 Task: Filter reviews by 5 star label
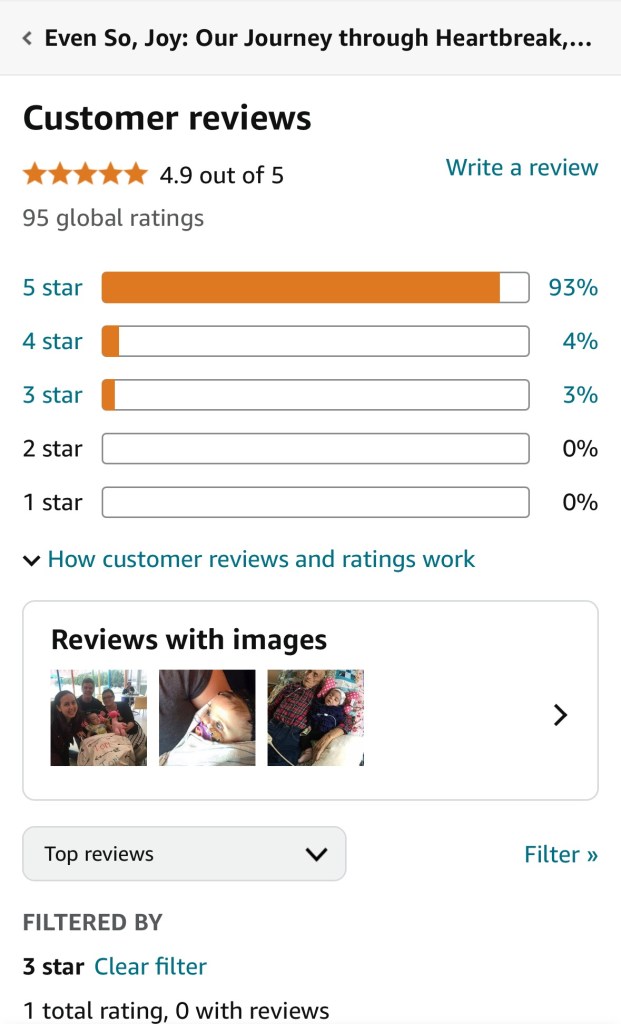[x=52, y=288]
